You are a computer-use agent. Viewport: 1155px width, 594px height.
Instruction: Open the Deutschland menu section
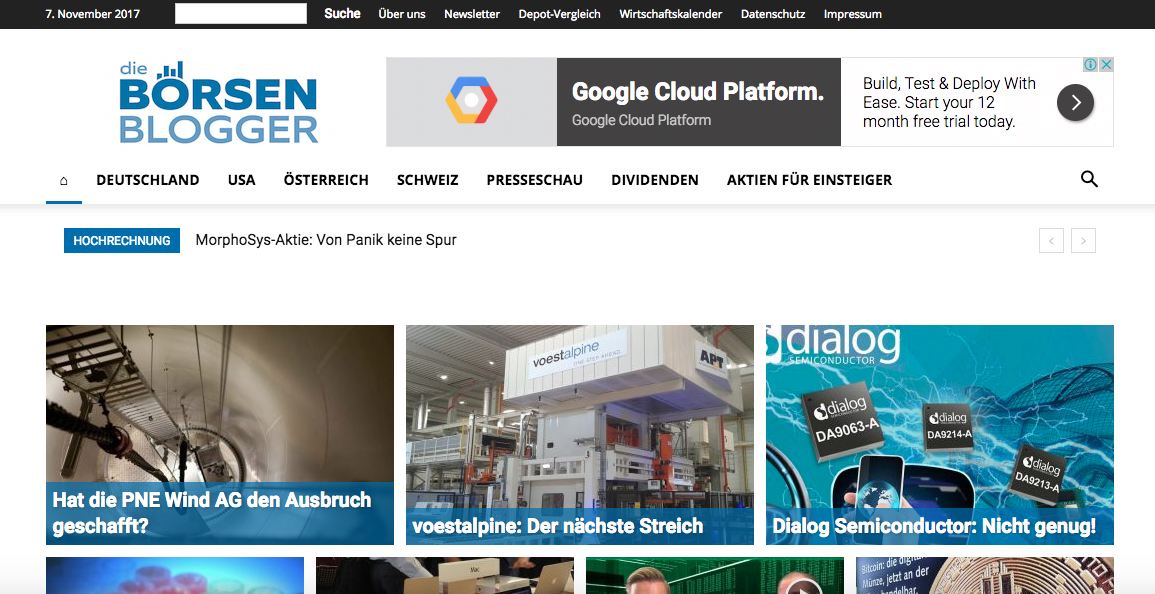click(148, 180)
